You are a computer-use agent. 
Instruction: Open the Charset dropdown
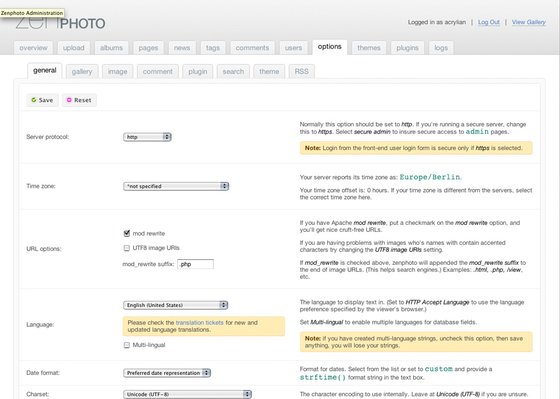click(187, 394)
